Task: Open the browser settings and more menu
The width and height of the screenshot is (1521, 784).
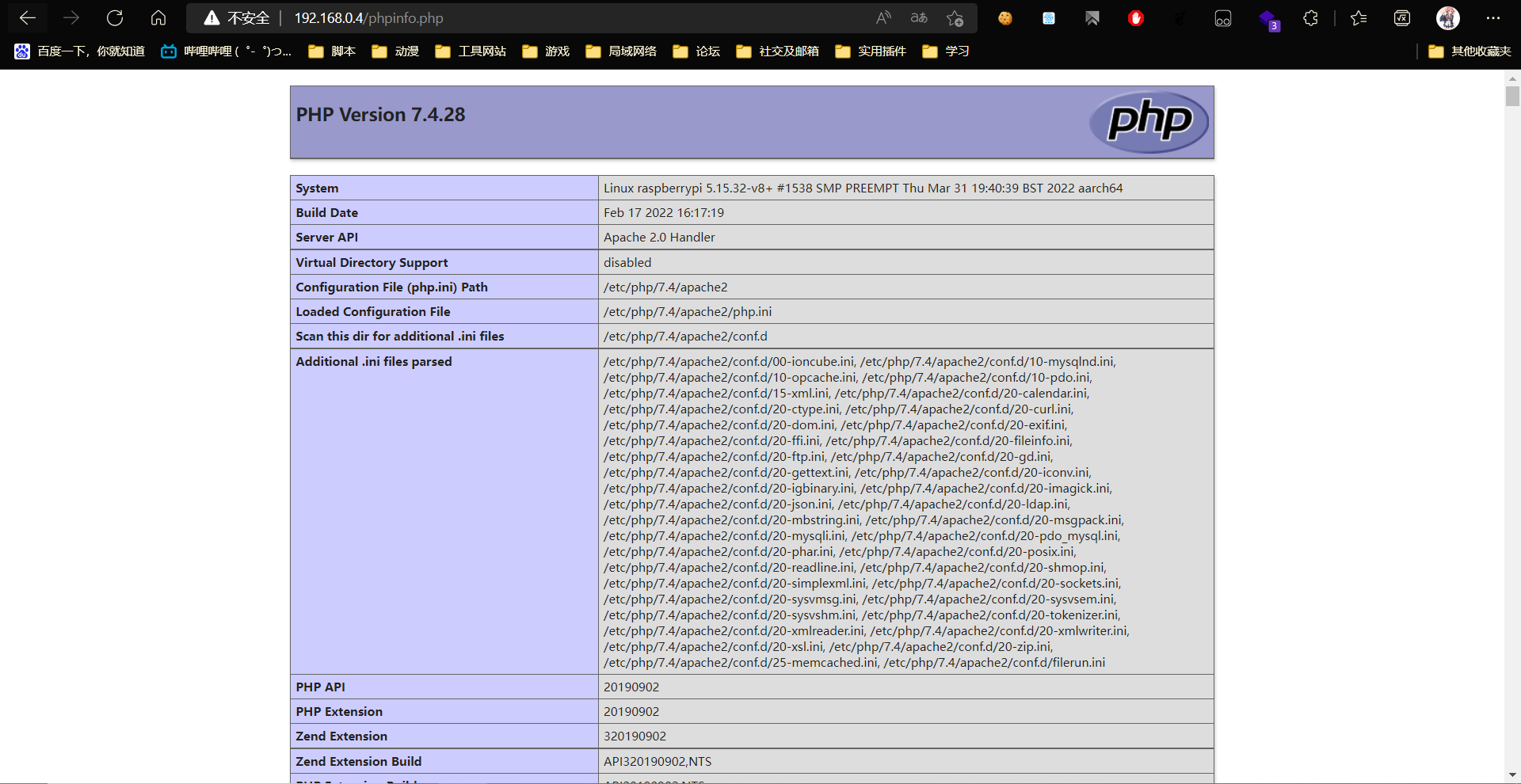Action: click(1493, 18)
